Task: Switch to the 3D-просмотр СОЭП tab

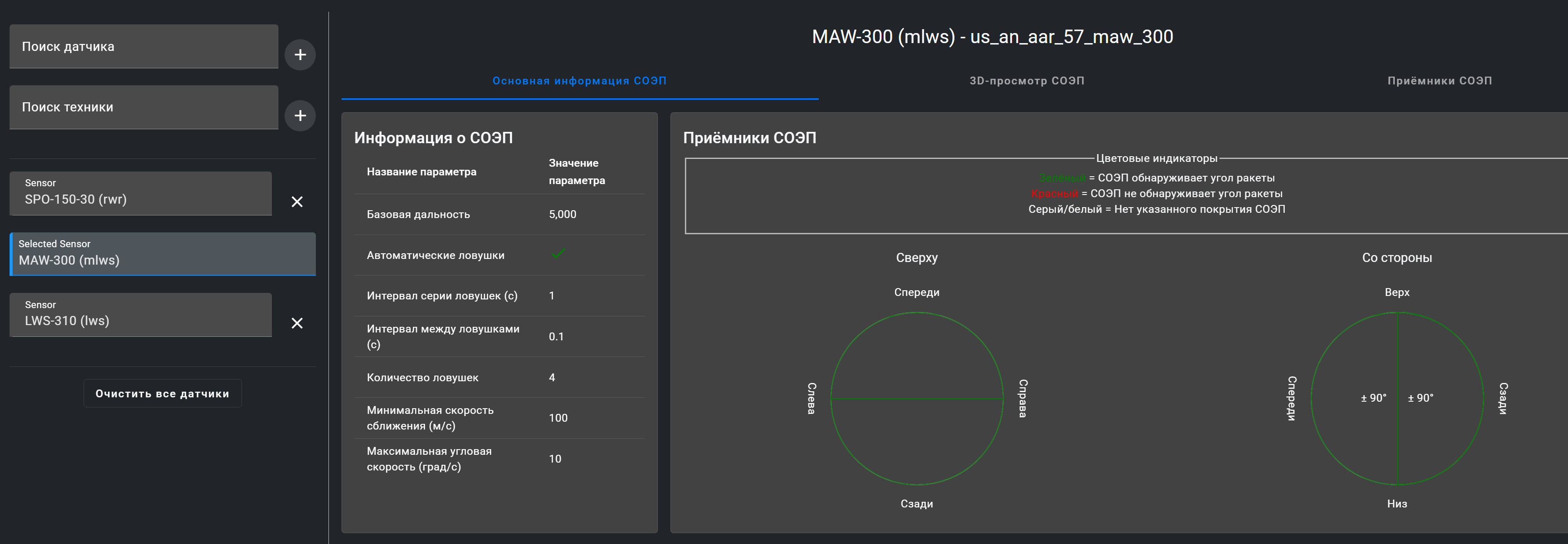Action: (1026, 81)
